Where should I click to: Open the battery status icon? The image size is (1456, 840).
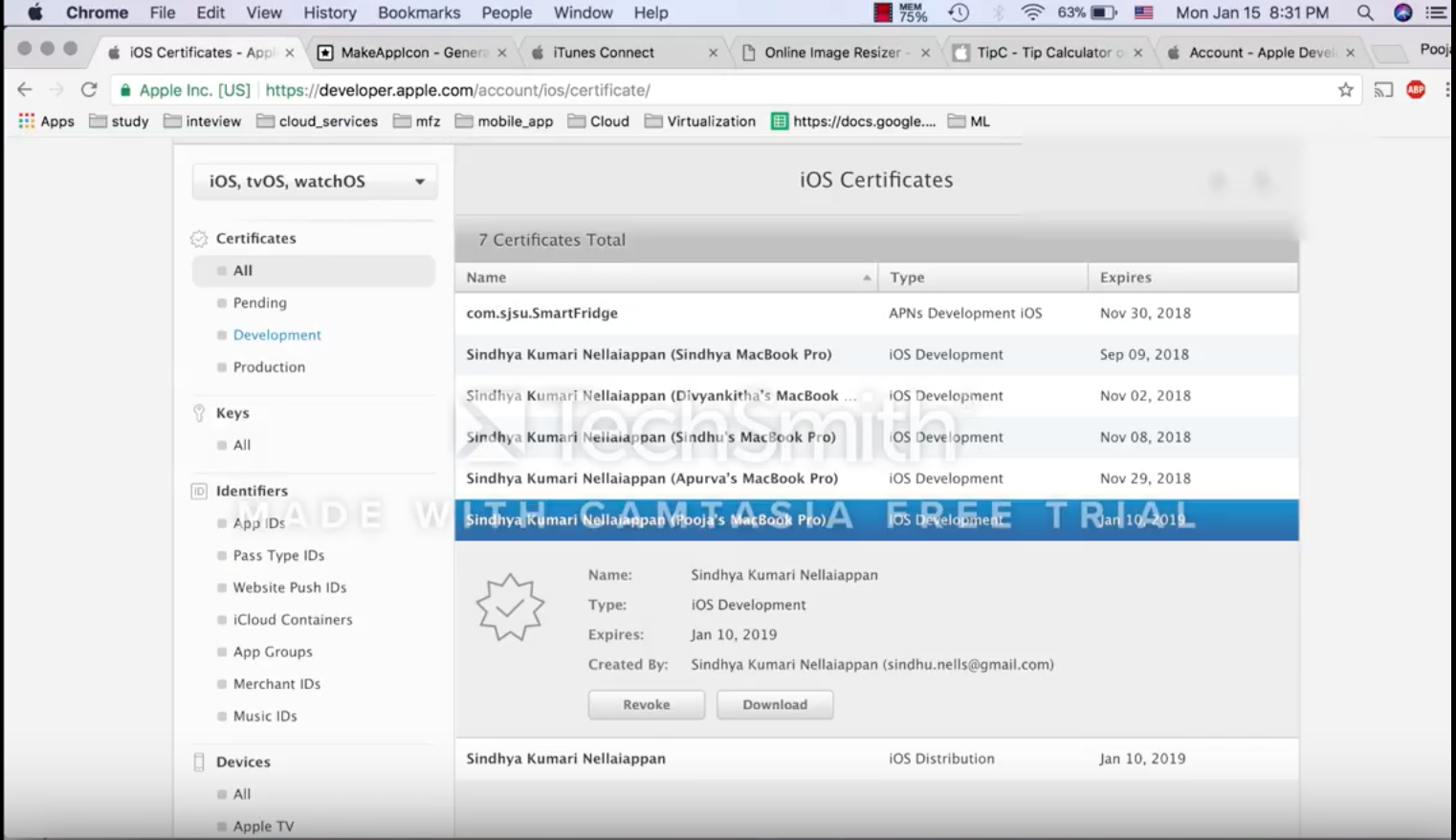(1103, 12)
